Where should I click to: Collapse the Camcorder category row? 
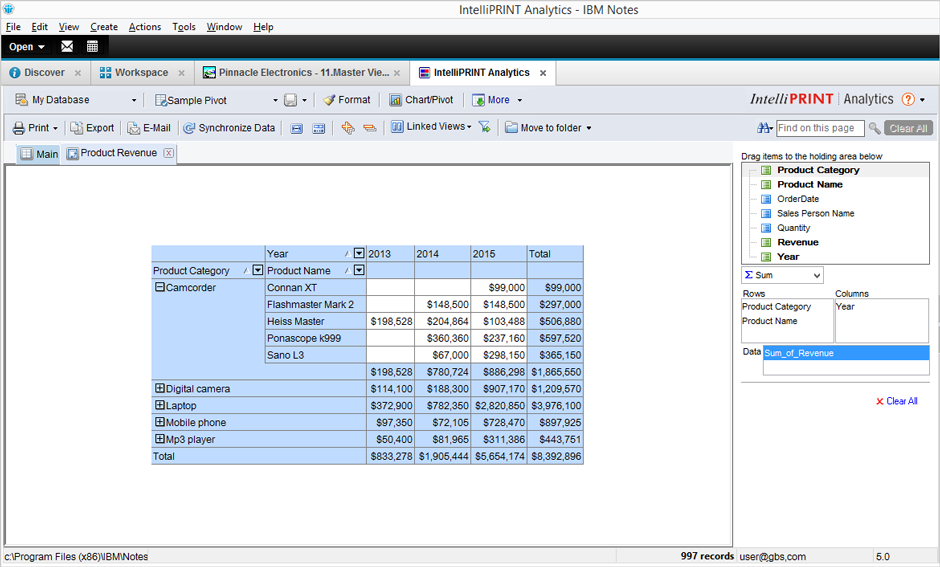(160, 288)
